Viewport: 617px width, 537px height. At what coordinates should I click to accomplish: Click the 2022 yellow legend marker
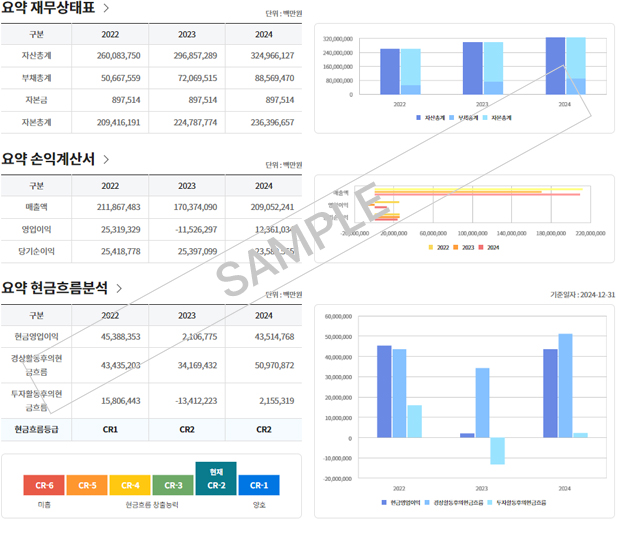click(x=431, y=246)
